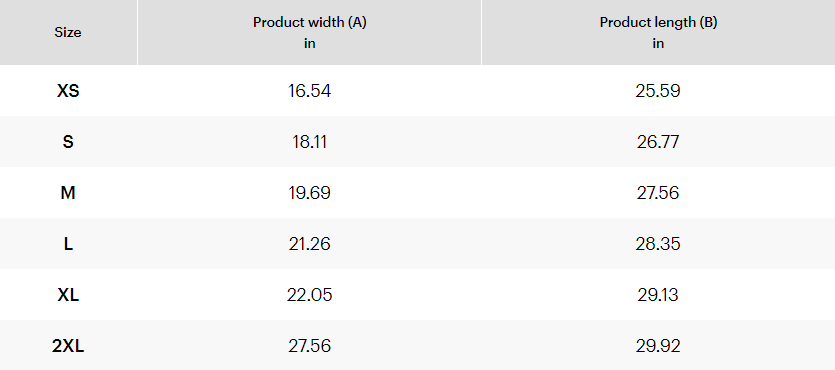Click length value 25.59 for XS

click(x=658, y=91)
